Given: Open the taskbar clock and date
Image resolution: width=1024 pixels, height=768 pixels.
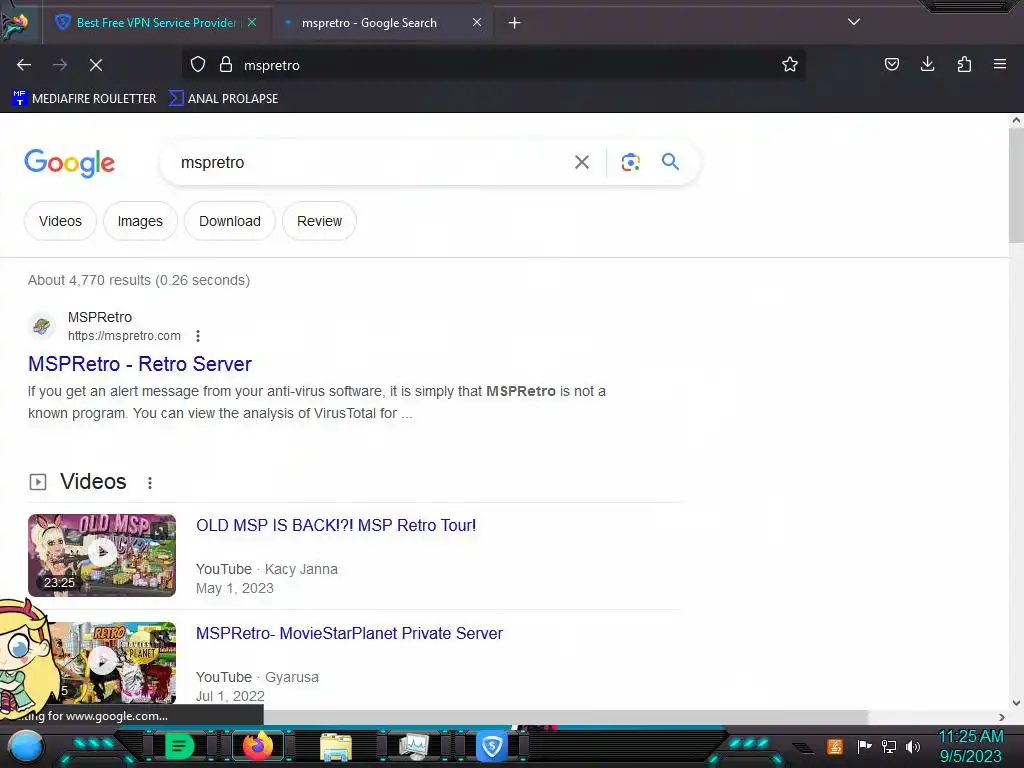Looking at the screenshot, I should [x=971, y=746].
